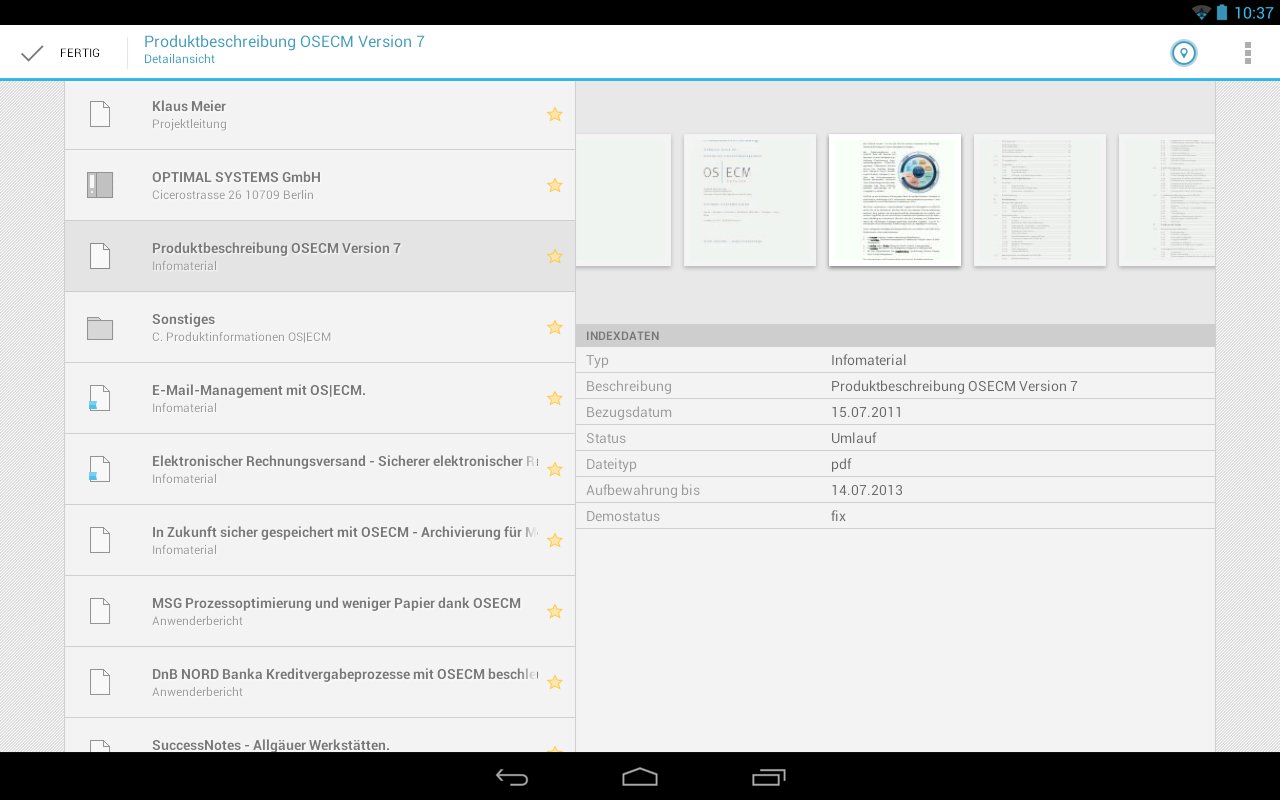Open E-Mail-Management mit OS|ECM document
The image size is (1280, 800).
[320, 399]
